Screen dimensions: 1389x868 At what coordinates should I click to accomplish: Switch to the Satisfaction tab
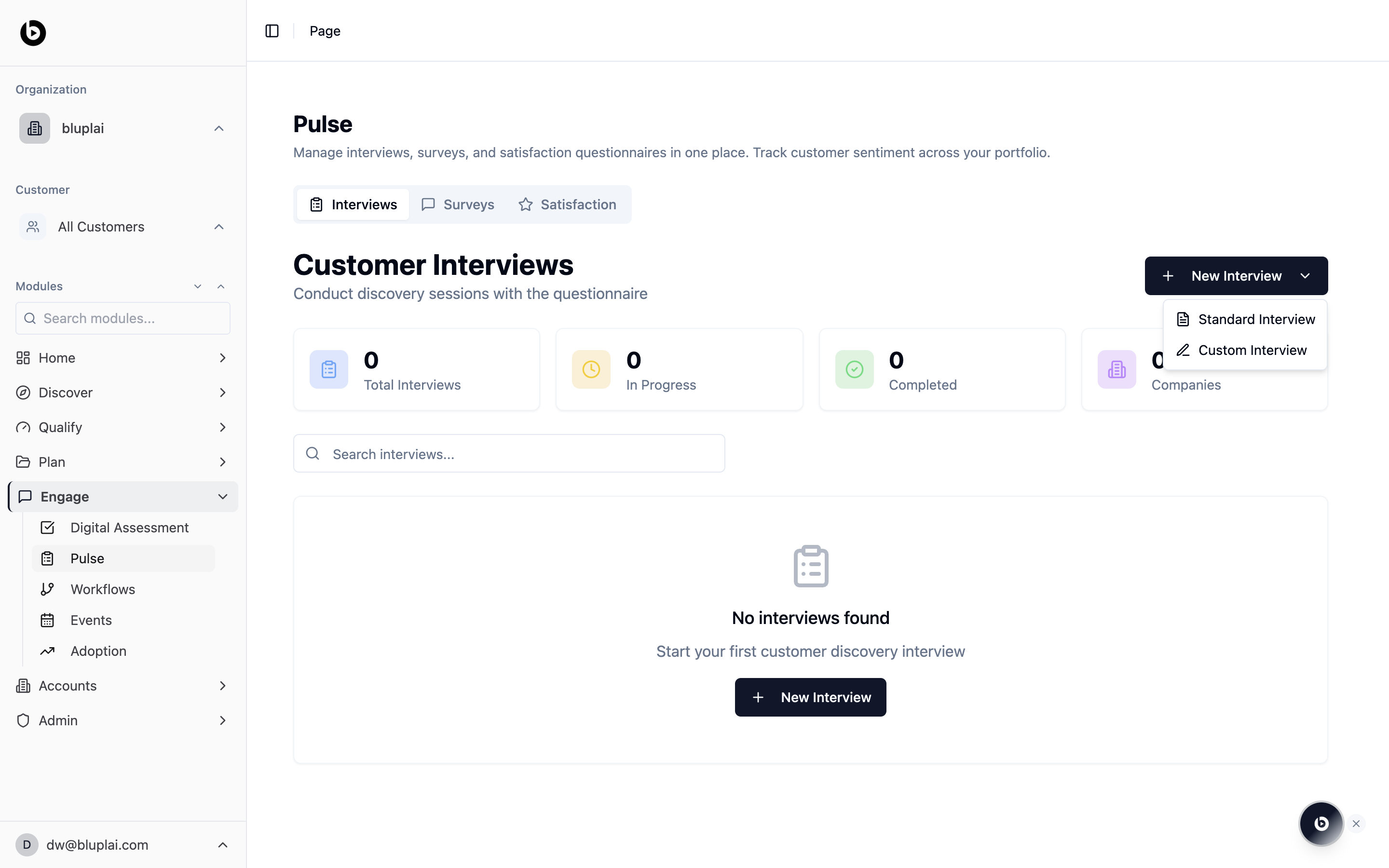coord(567,204)
